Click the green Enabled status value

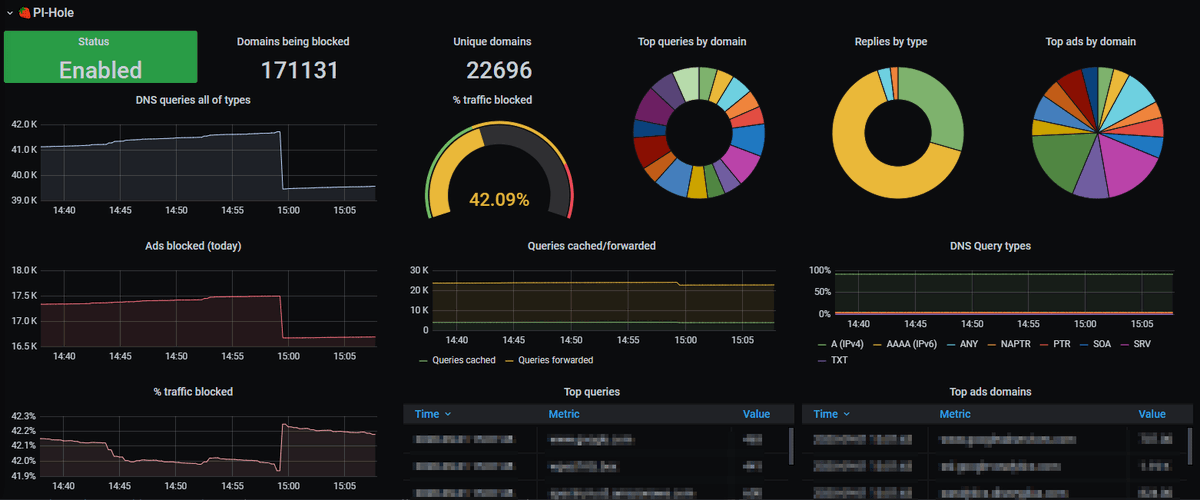[x=100, y=70]
